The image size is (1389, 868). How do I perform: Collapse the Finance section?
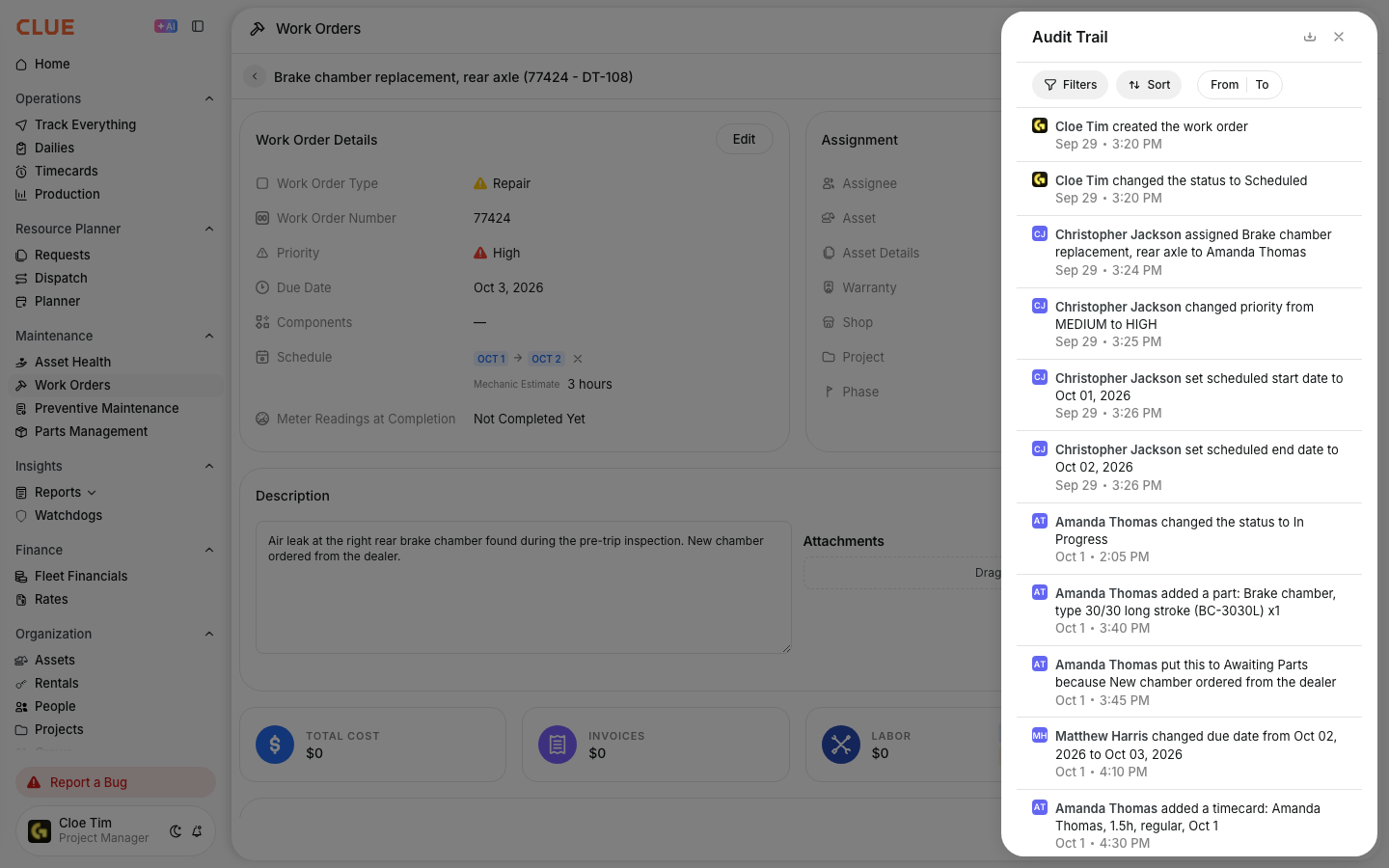pos(209,550)
